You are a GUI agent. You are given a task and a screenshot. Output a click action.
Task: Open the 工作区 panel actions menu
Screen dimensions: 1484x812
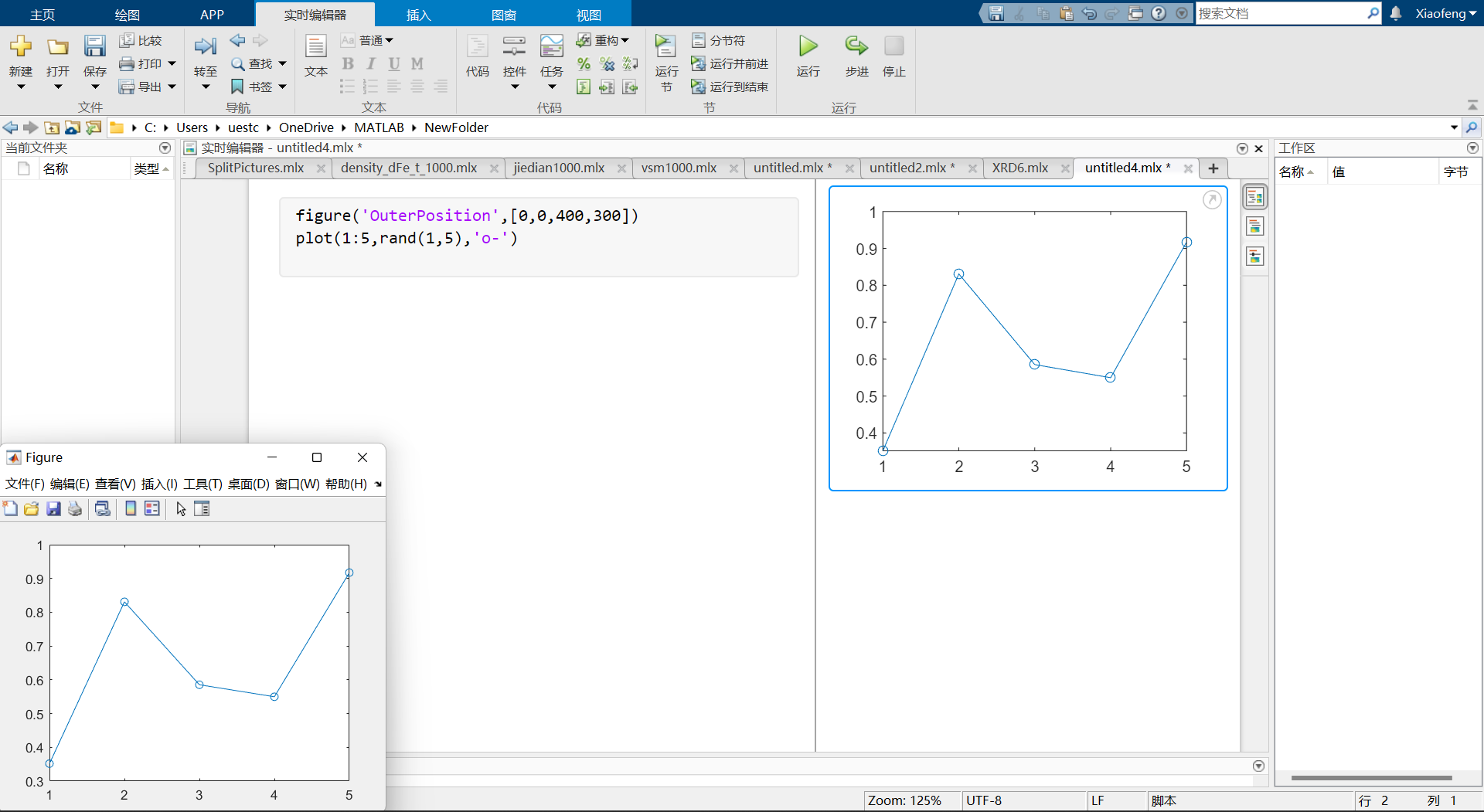(1472, 148)
